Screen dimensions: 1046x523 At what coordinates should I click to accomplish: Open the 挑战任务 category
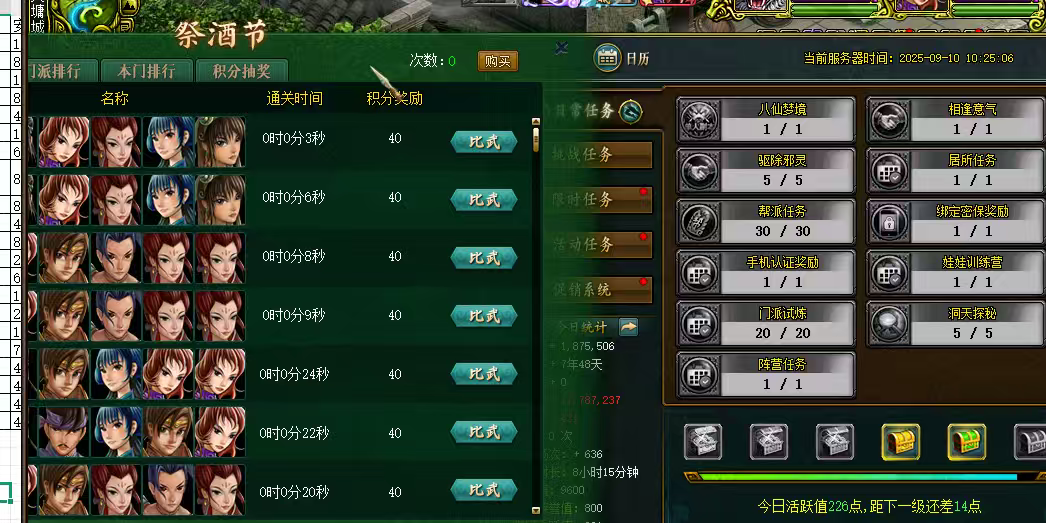(x=600, y=155)
